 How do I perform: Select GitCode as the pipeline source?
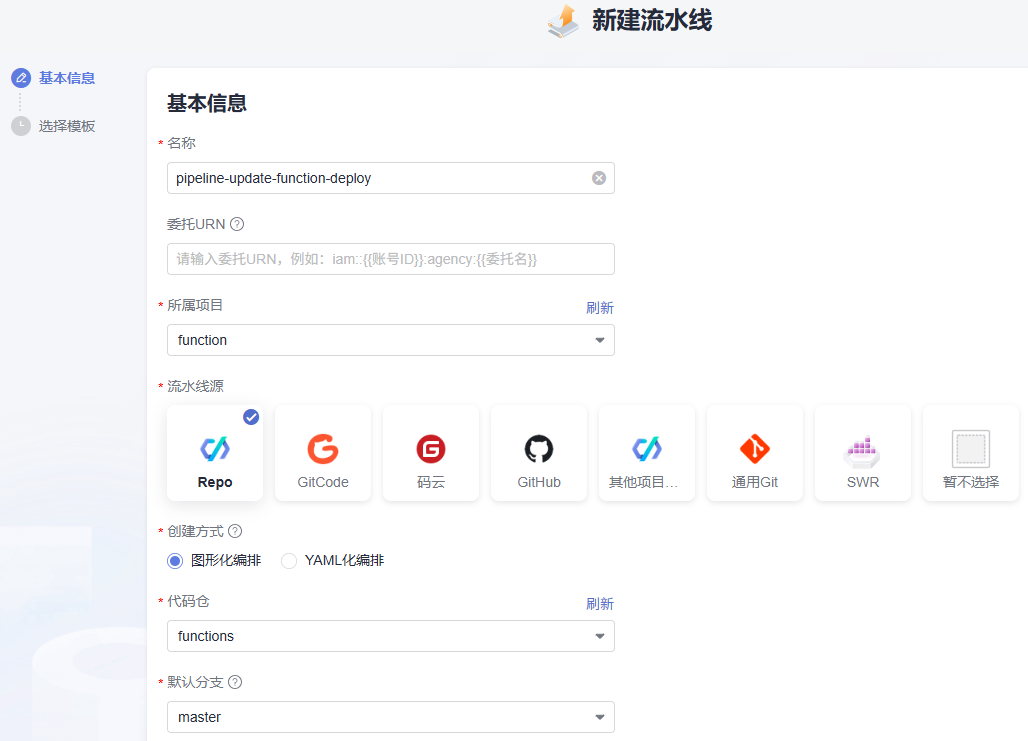[x=323, y=452]
